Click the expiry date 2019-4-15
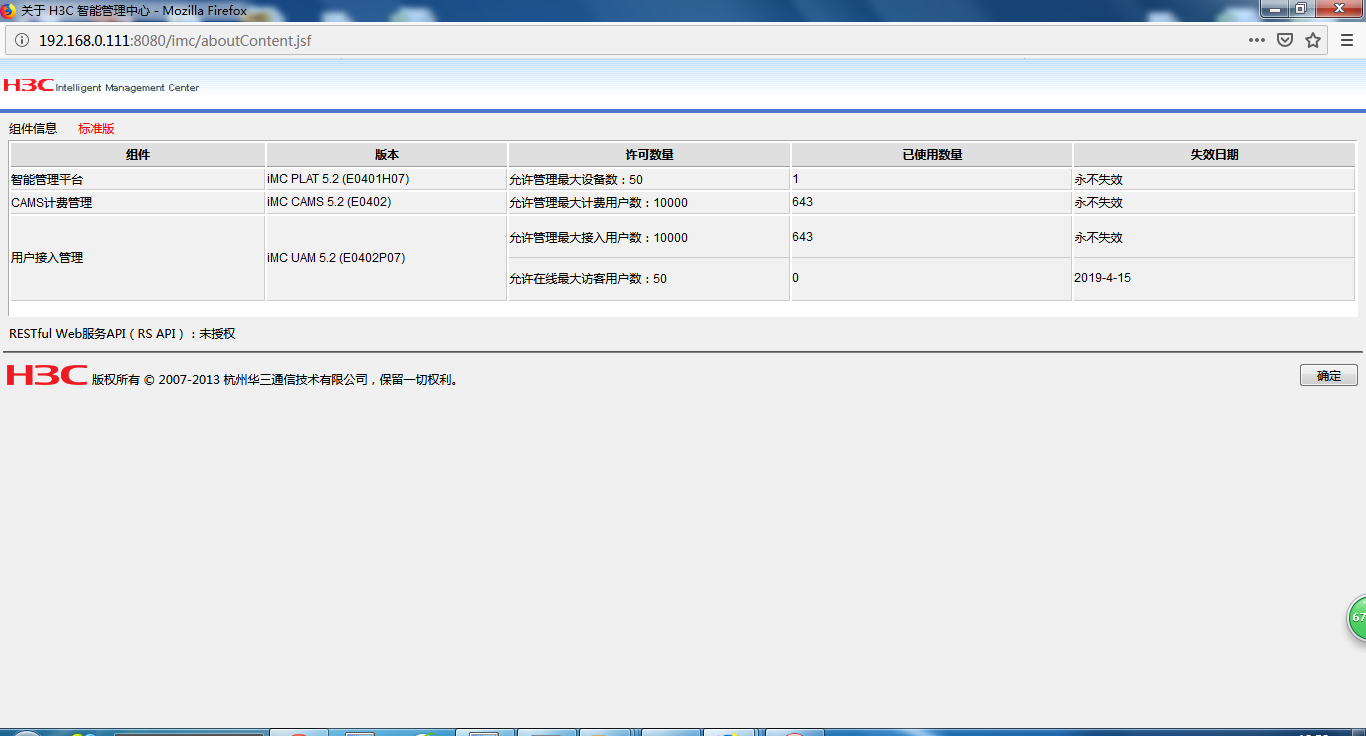Viewport: 1366px width, 736px height. pos(1103,279)
